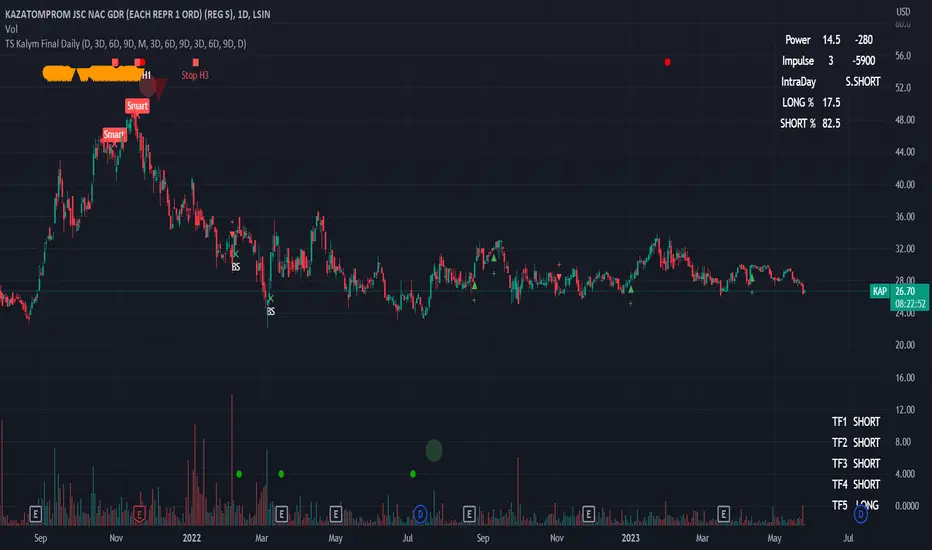Click the TF4 SHORT row
The width and height of the screenshot is (932, 550).
pyautogui.click(x=855, y=484)
